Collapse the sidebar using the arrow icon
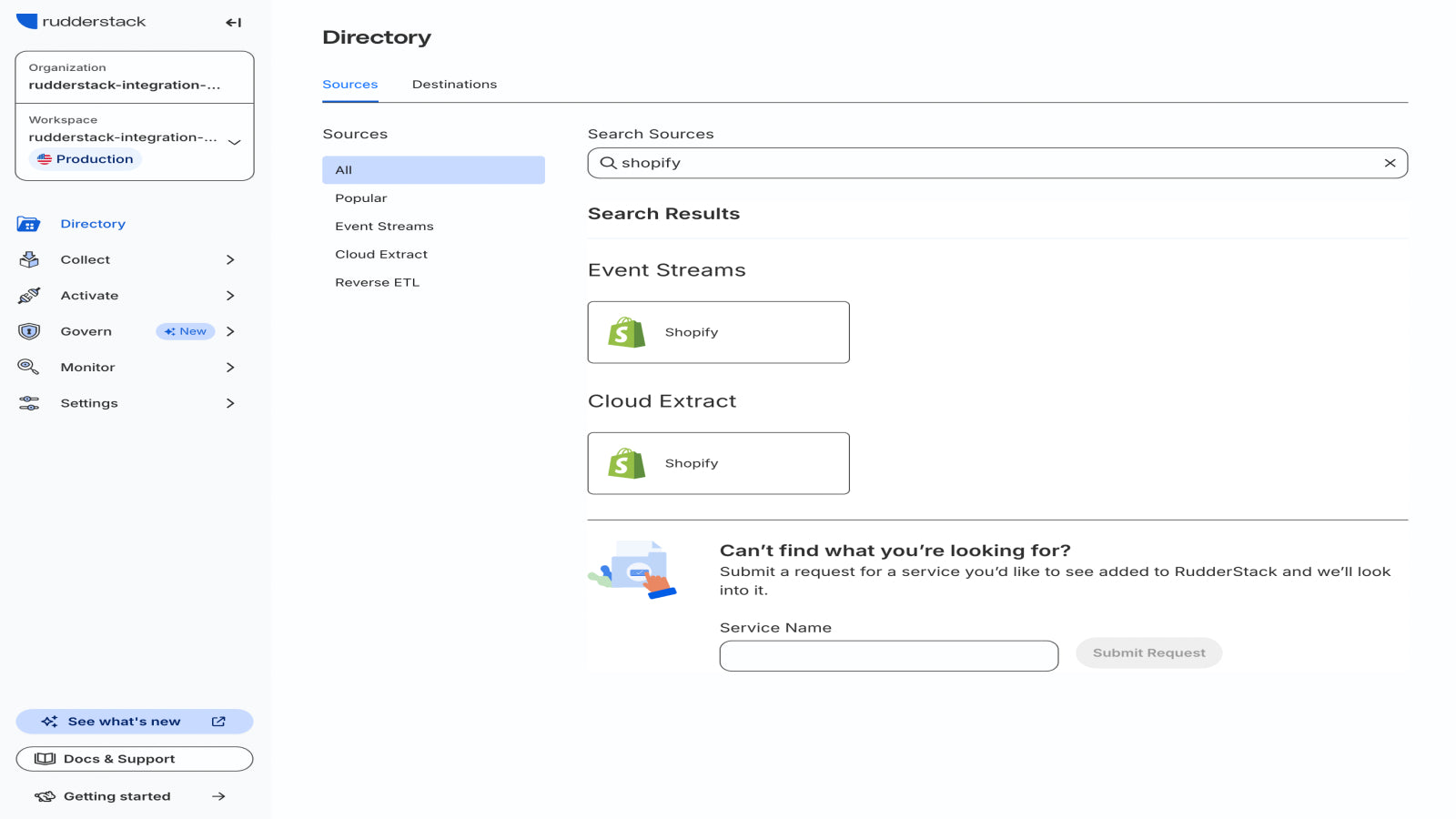The image size is (1456, 819). 233,23
